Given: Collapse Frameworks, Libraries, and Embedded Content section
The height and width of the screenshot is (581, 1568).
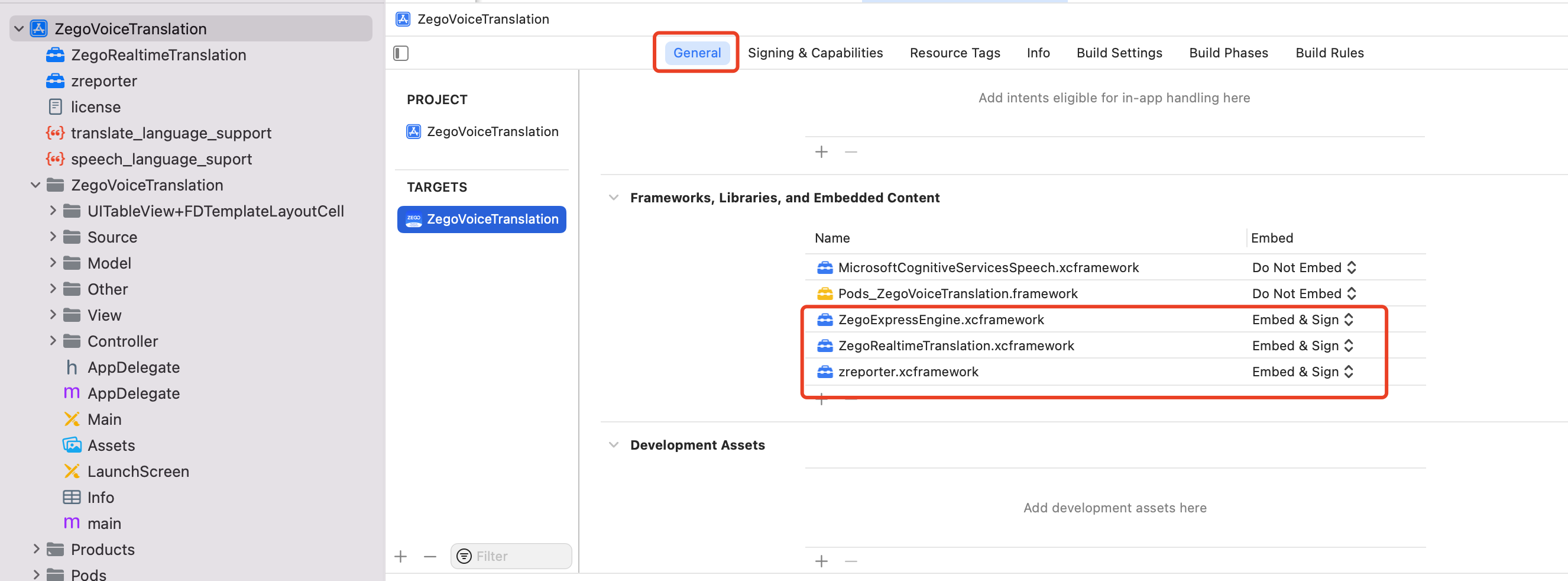Looking at the screenshot, I should point(614,198).
